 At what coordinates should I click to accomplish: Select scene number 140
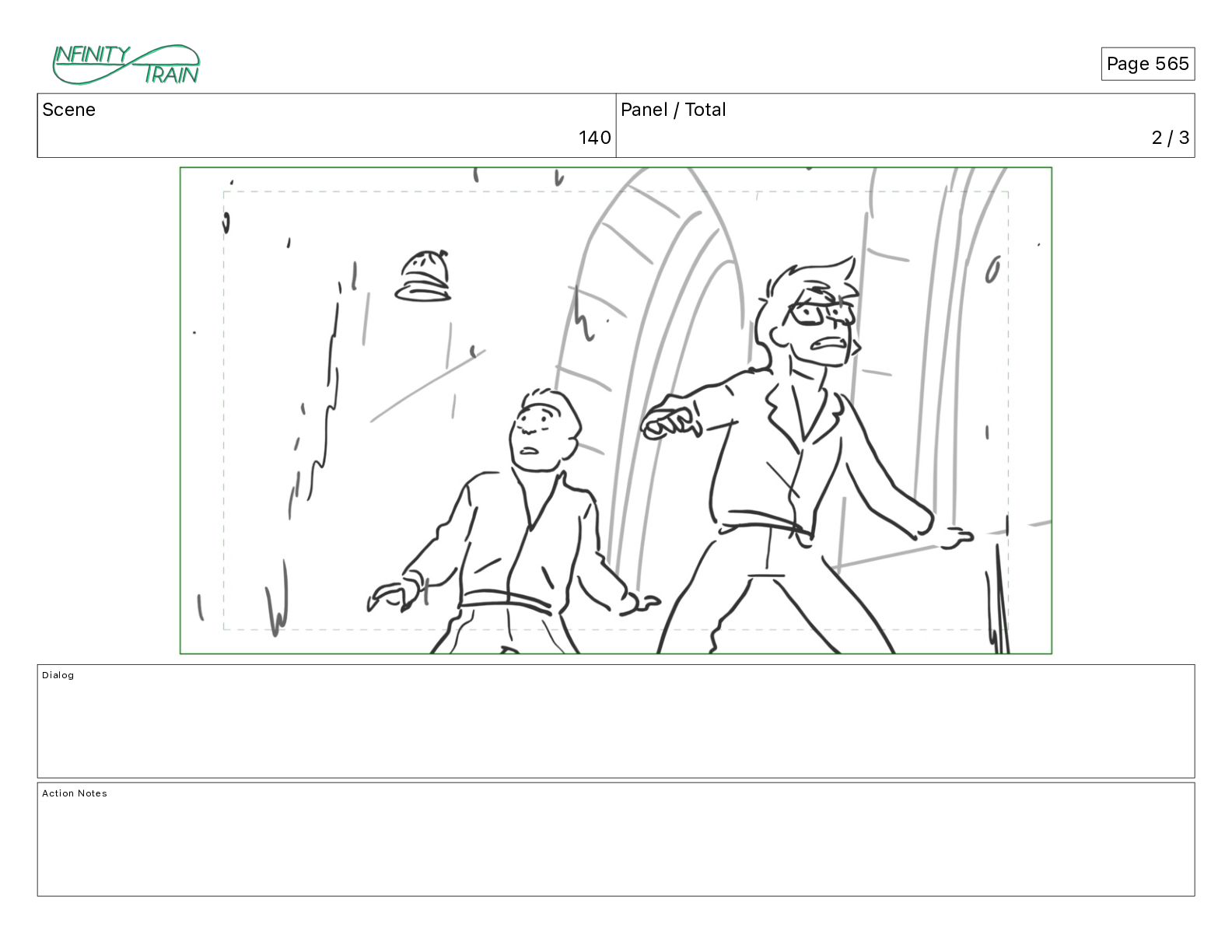(x=594, y=138)
